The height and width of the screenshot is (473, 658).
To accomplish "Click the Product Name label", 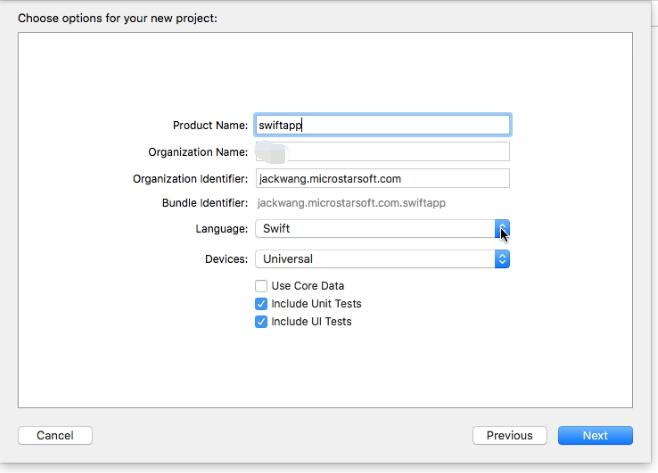I will point(210,125).
